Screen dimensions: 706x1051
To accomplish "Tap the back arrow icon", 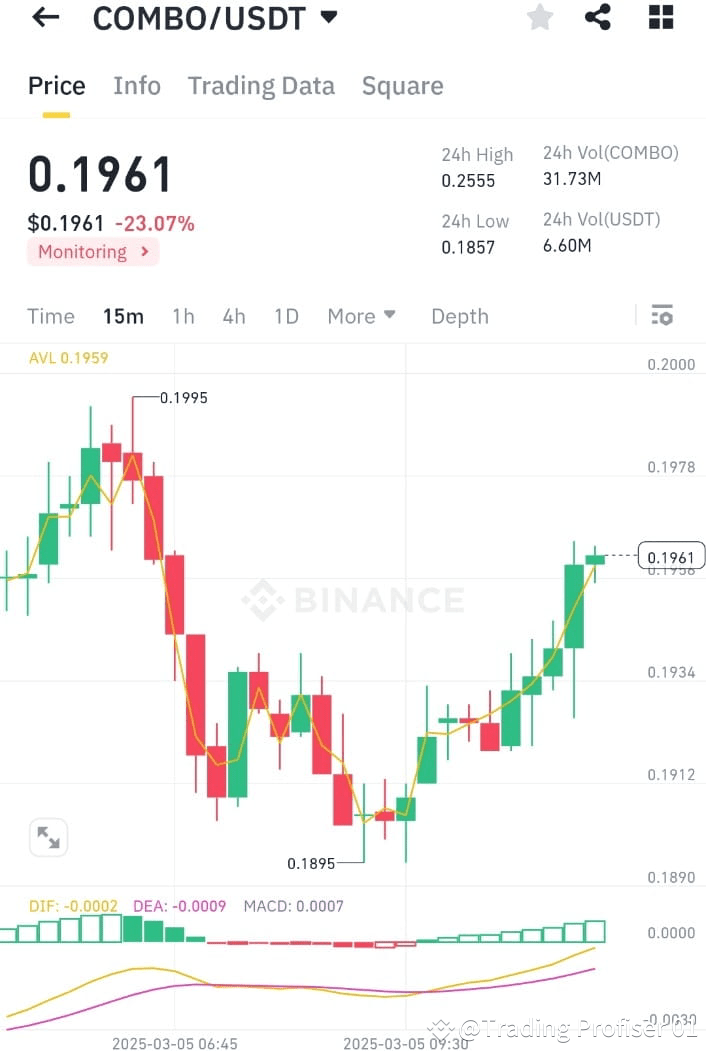I will pos(44,17).
